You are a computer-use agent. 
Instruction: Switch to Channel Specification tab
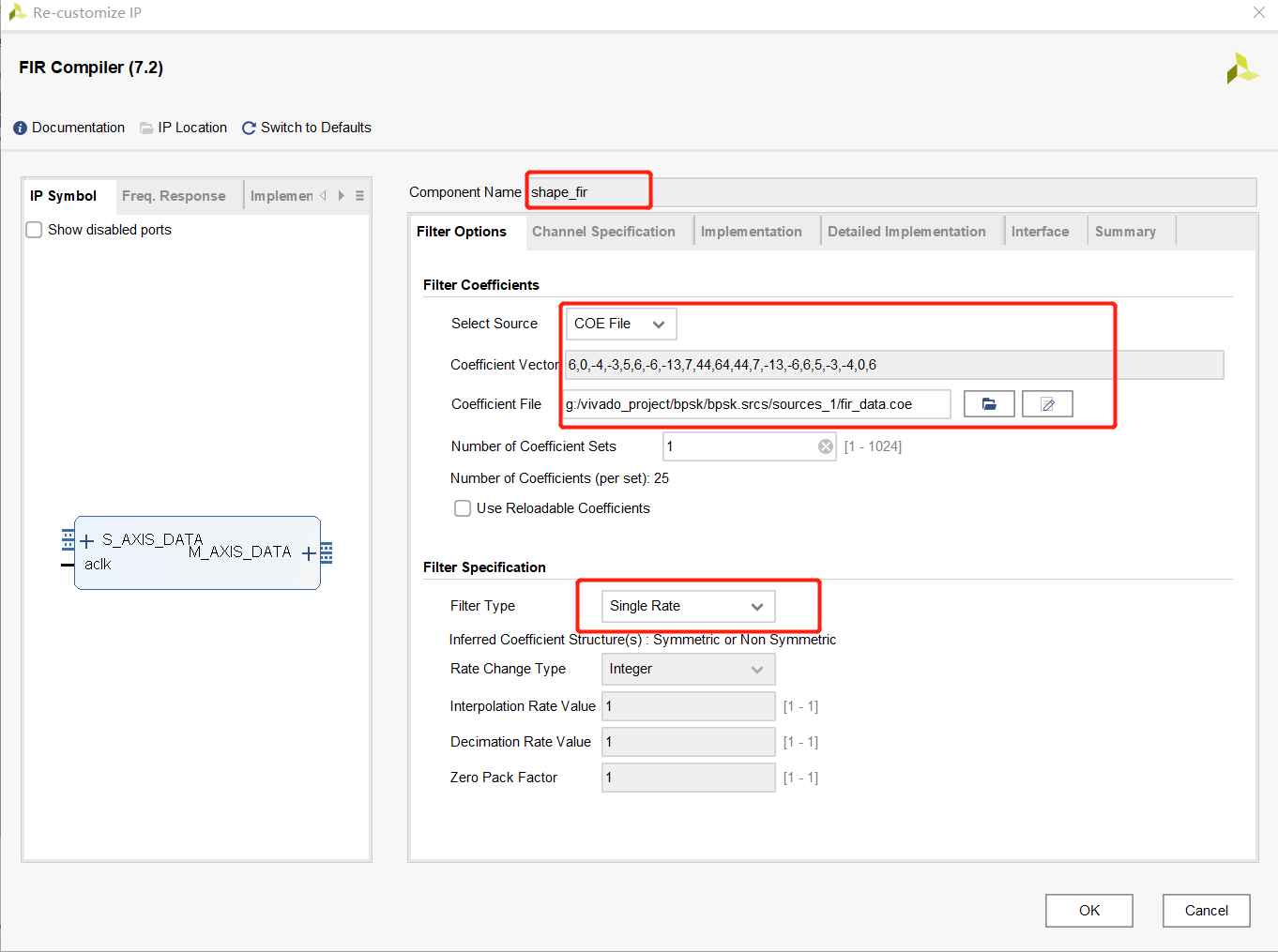[x=603, y=232]
